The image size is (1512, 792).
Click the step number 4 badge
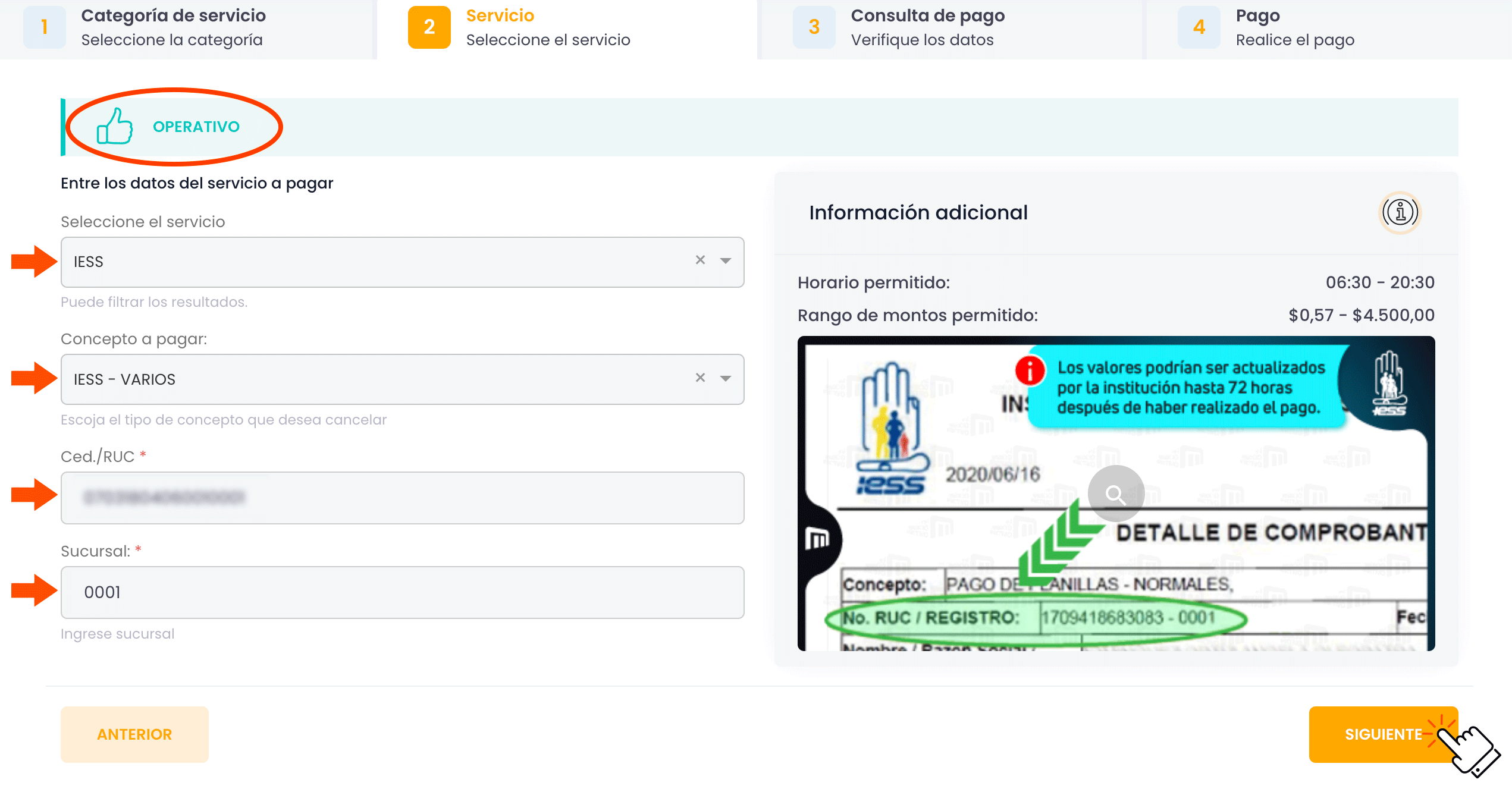[x=1199, y=27]
